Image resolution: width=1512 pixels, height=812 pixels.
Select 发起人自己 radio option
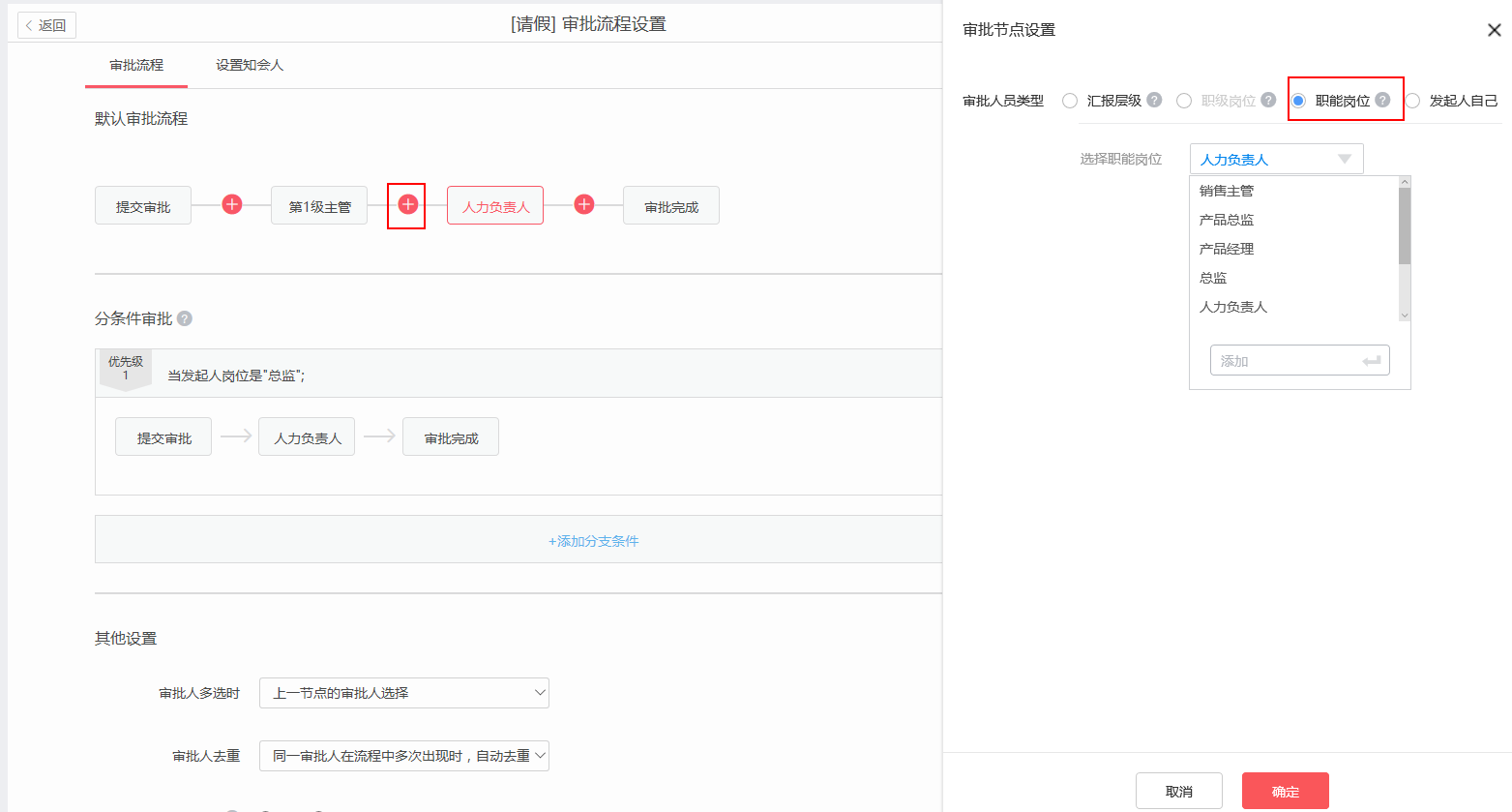pyautogui.click(x=1412, y=101)
